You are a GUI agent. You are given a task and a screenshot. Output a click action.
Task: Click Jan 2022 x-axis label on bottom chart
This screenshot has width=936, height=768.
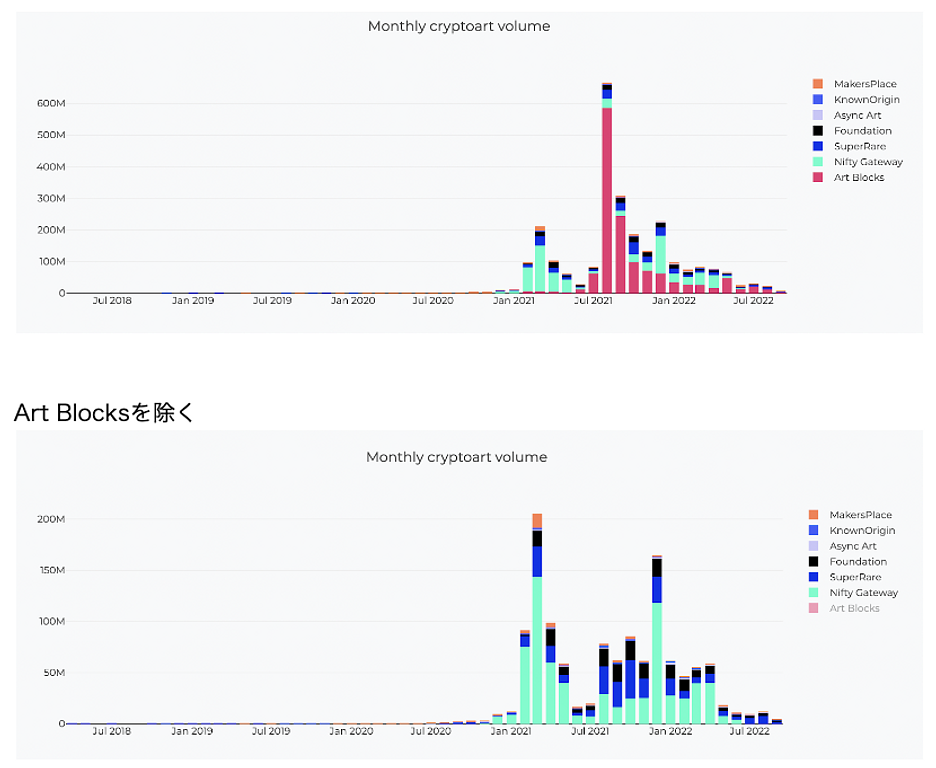(x=670, y=731)
